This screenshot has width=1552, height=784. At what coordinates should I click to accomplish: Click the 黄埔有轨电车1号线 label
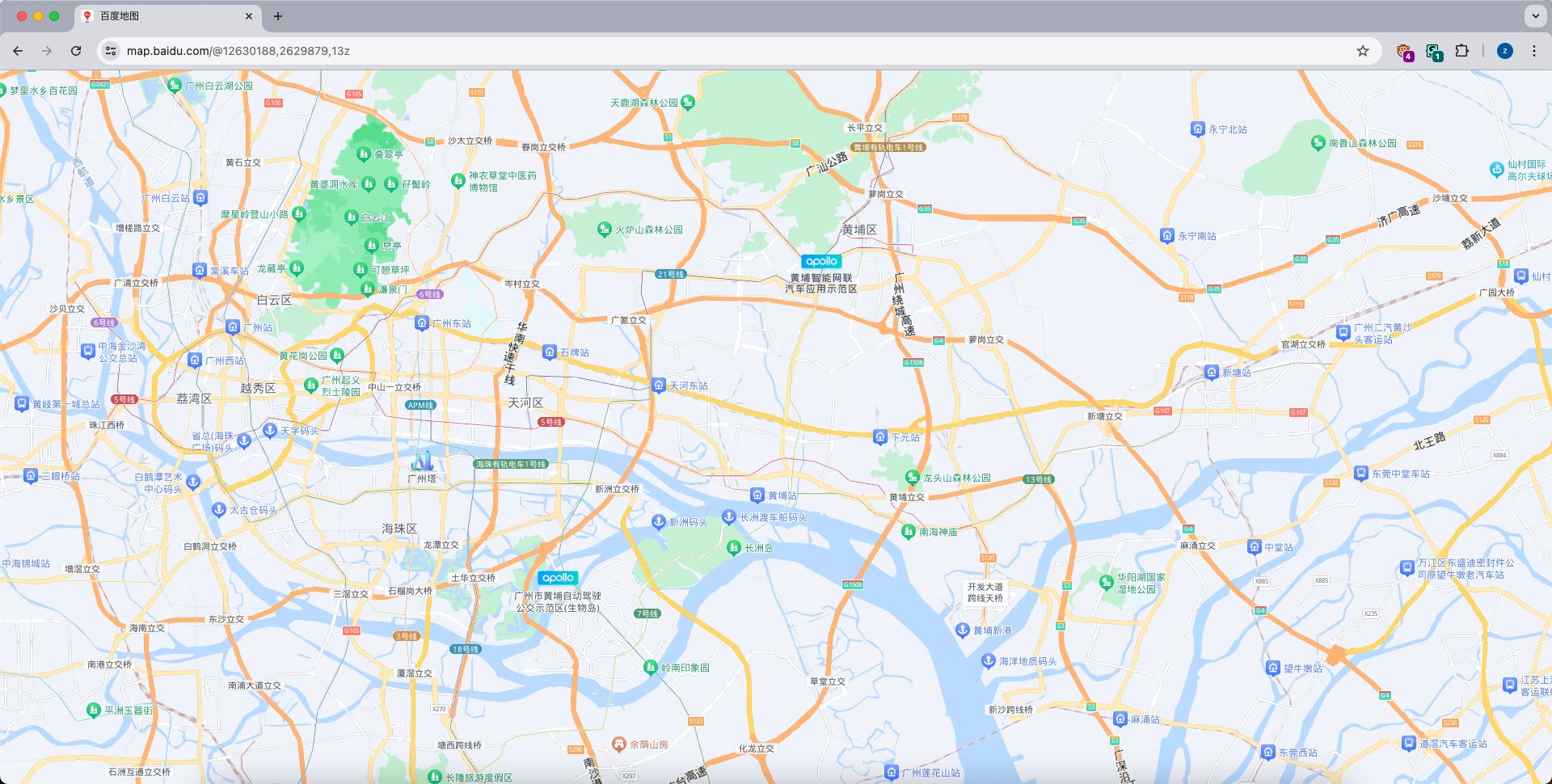(888, 147)
